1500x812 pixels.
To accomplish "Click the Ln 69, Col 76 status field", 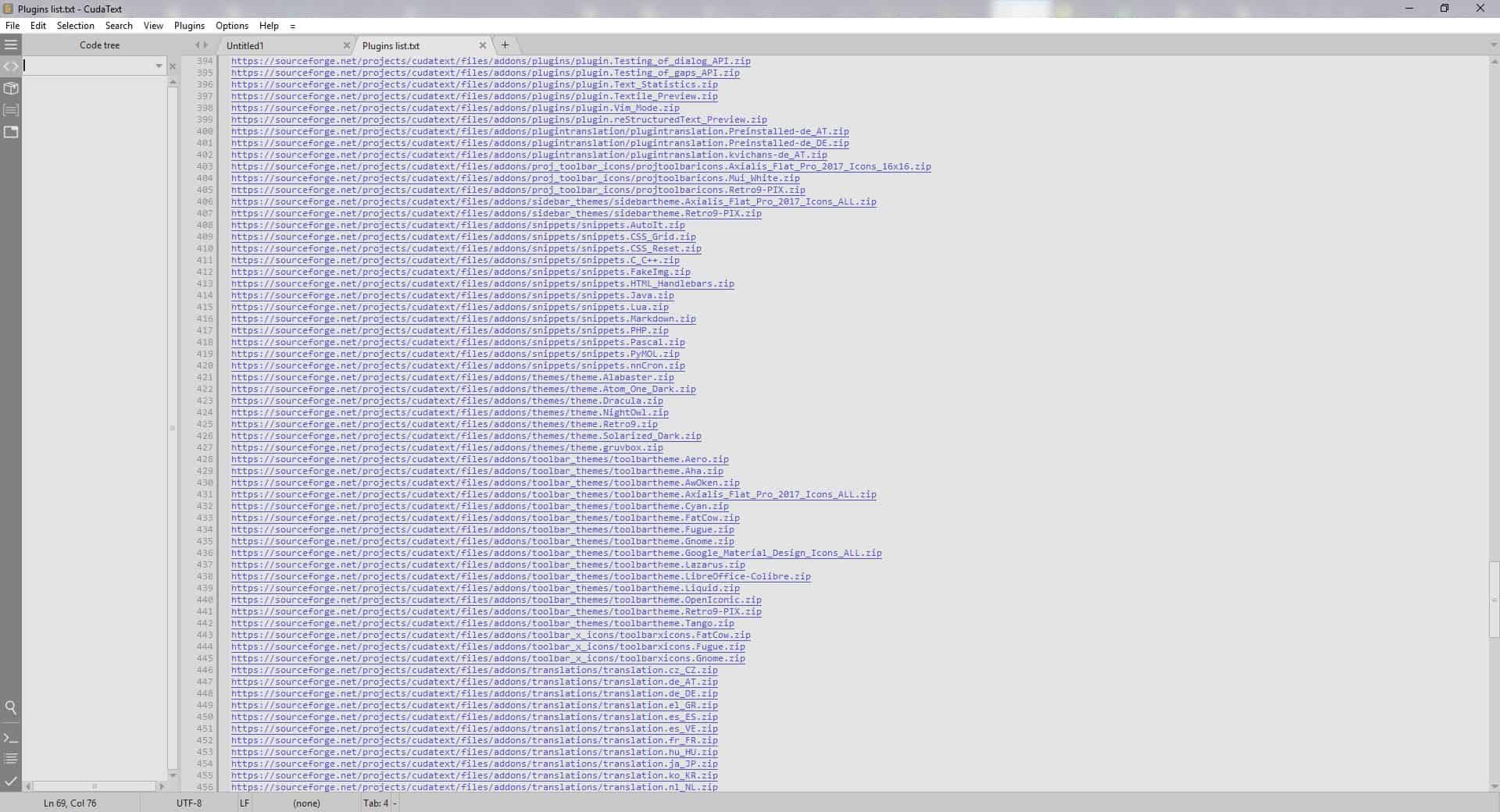I will (x=70, y=803).
